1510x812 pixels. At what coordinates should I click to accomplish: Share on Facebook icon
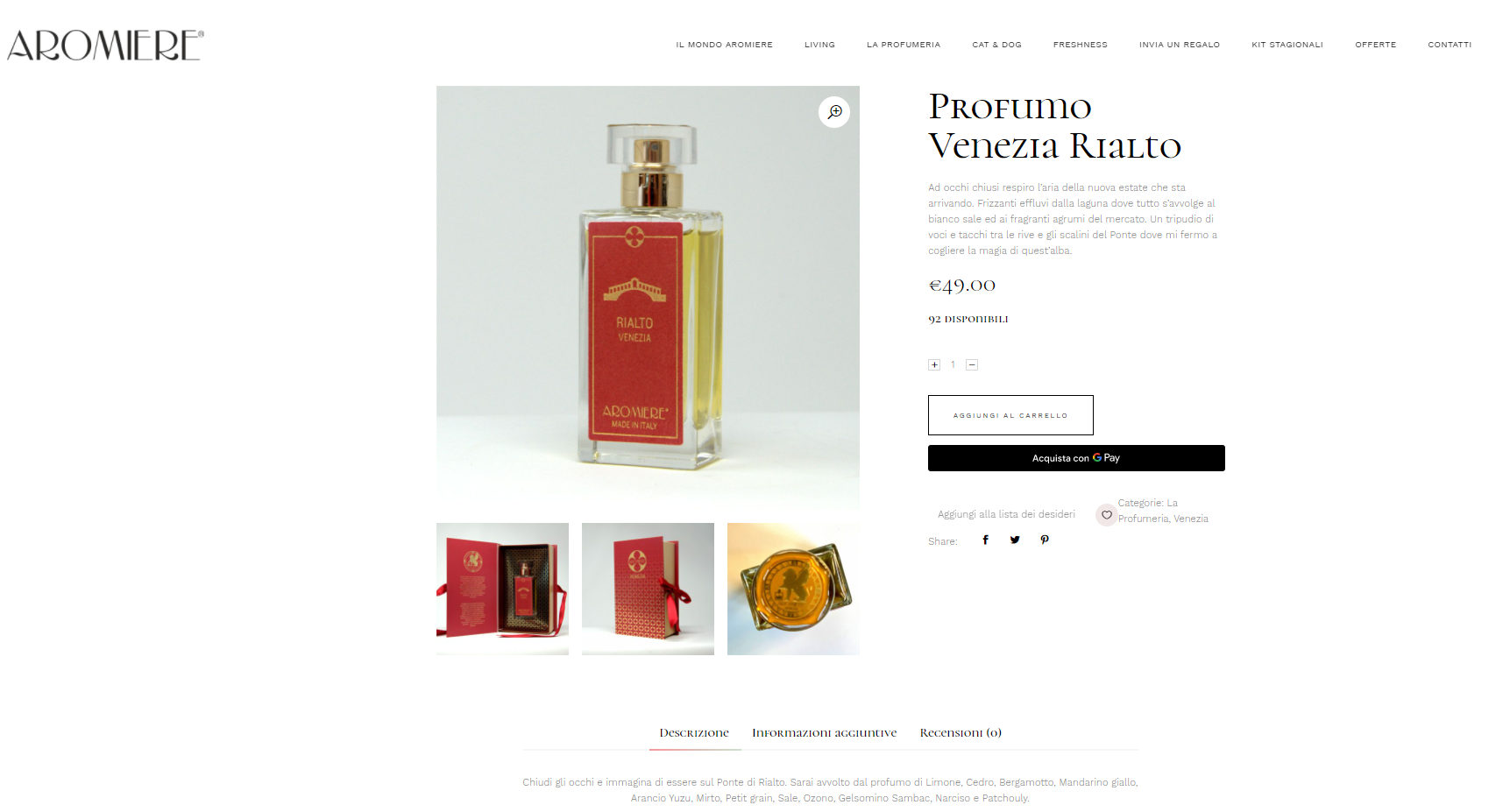click(985, 540)
